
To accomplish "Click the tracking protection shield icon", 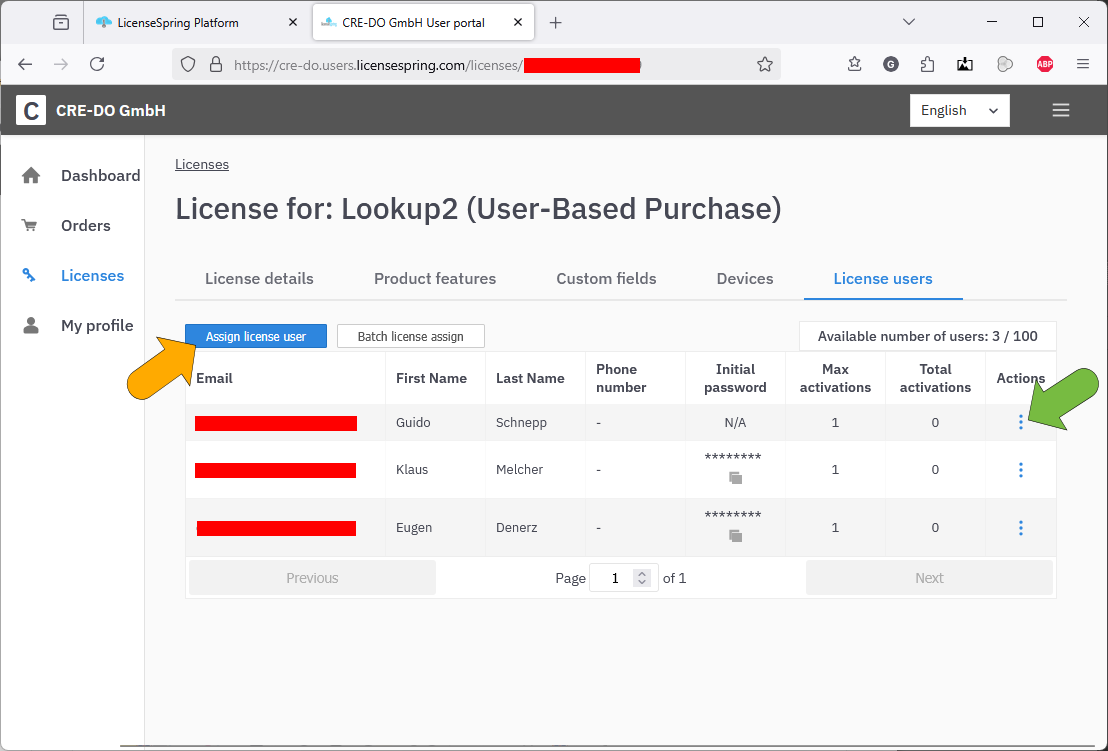I will coord(188,64).
